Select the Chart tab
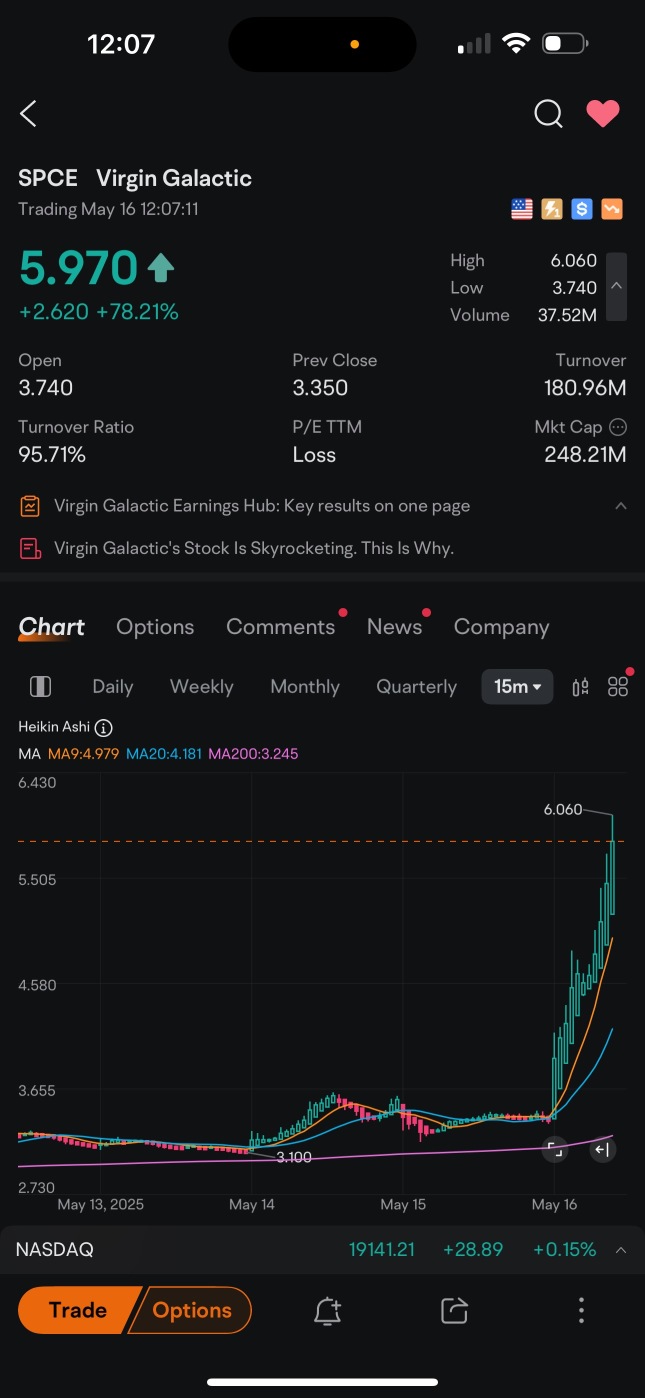645x1398 pixels. click(52, 627)
